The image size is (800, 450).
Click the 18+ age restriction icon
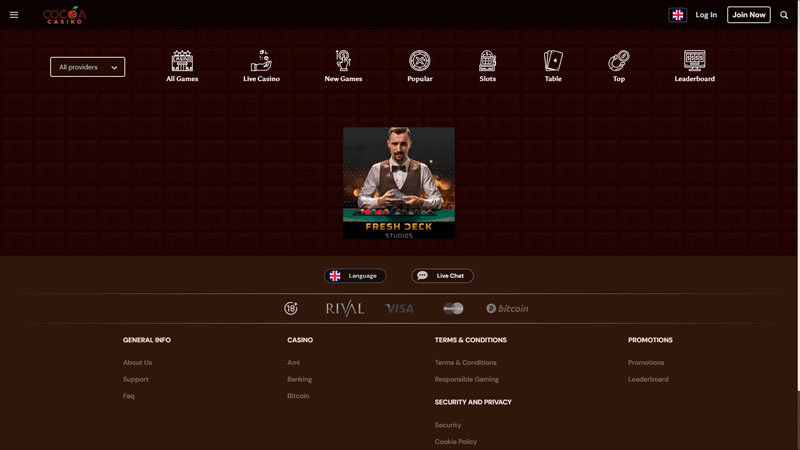click(x=291, y=308)
